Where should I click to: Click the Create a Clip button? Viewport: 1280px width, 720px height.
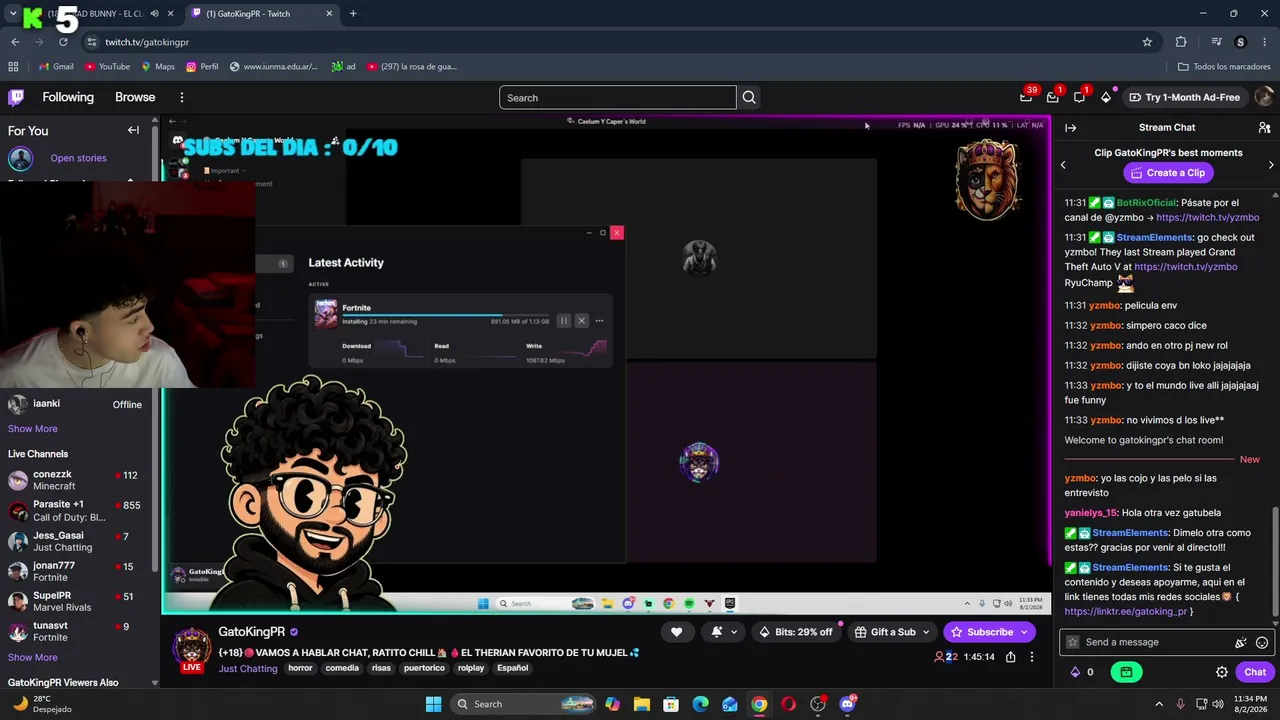click(1167, 173)
